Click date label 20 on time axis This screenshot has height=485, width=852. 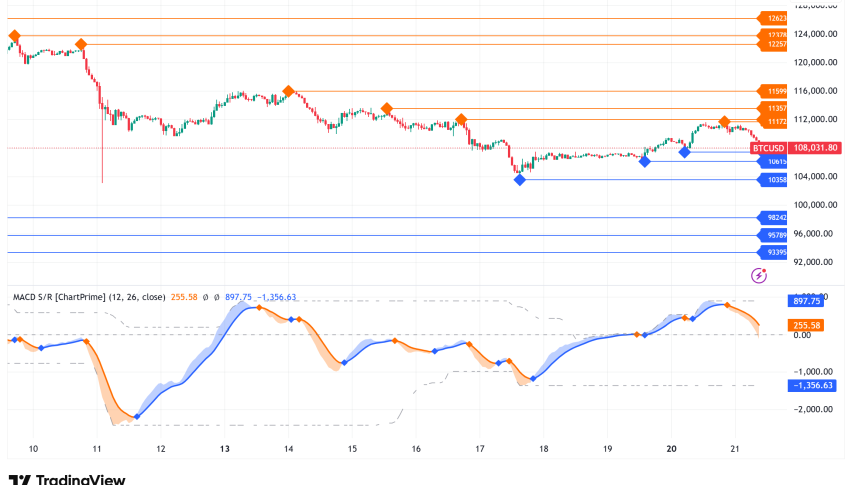[671, 449]
